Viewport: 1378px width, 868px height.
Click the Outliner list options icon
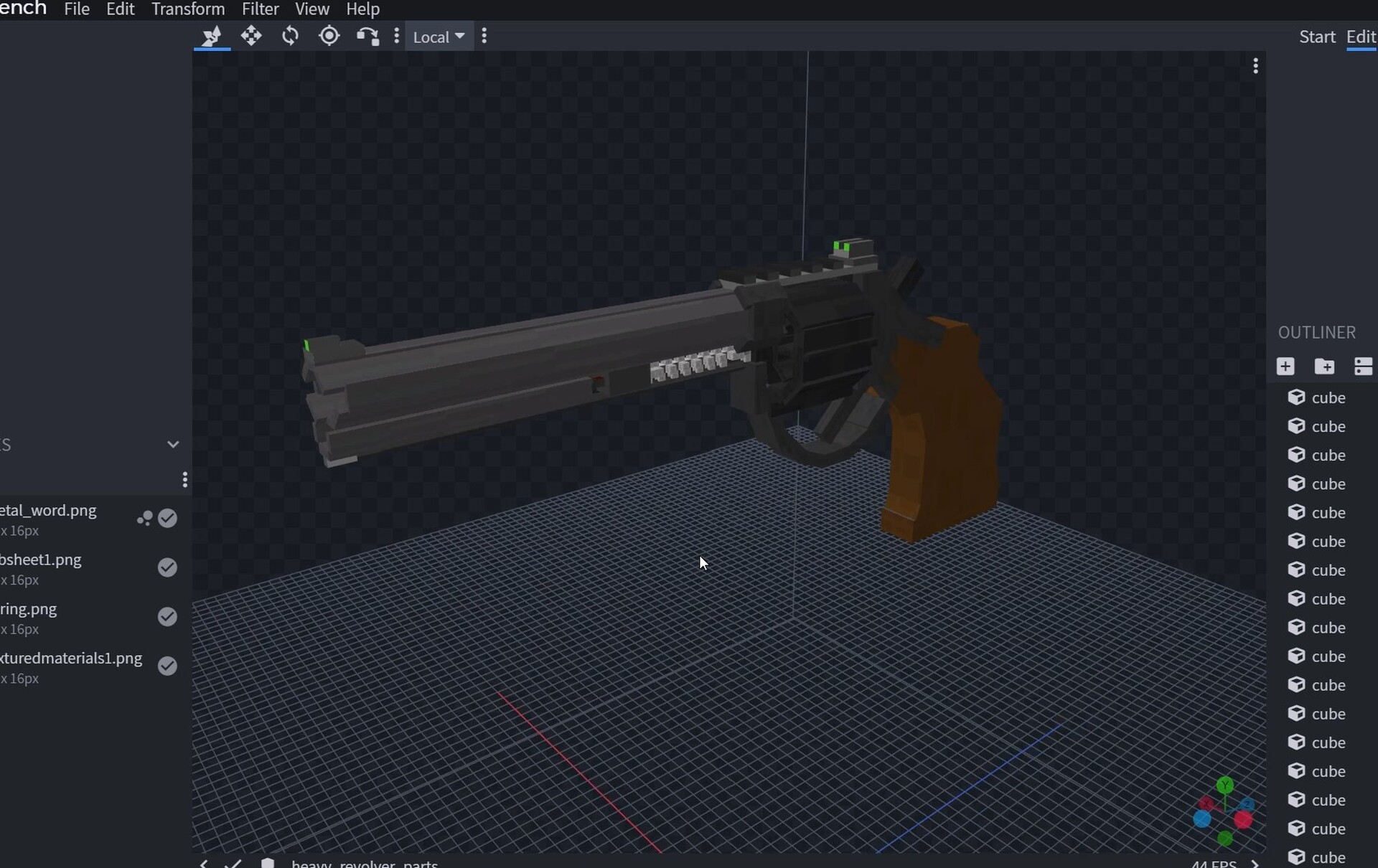click(x=1363, y=367)
